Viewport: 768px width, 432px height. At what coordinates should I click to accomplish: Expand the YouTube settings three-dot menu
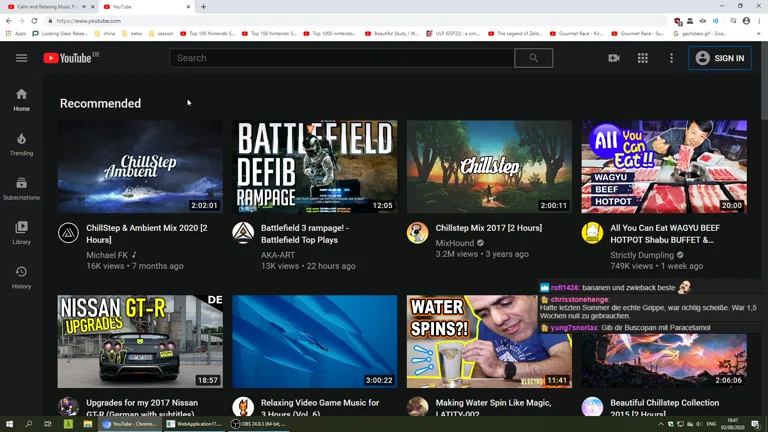coord(671,58)
